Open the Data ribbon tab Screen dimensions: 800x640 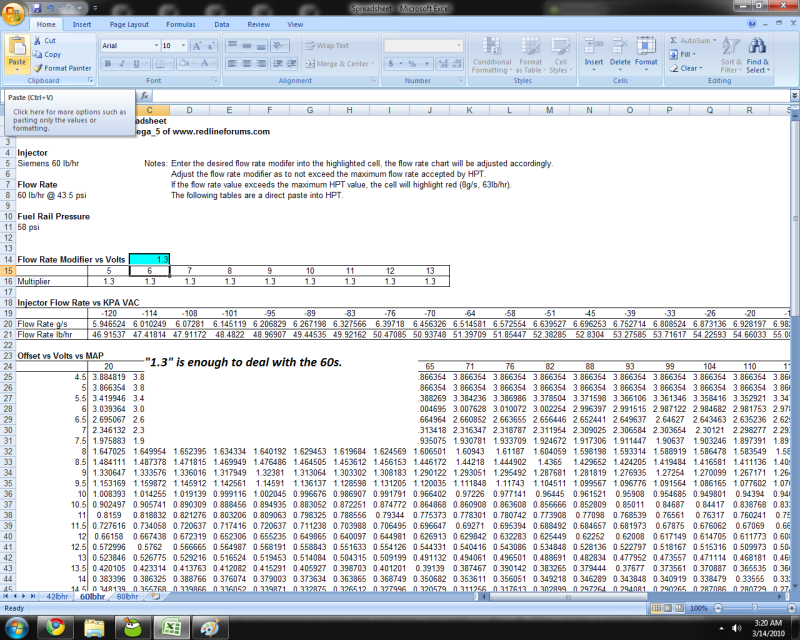[x=221, y=24]
